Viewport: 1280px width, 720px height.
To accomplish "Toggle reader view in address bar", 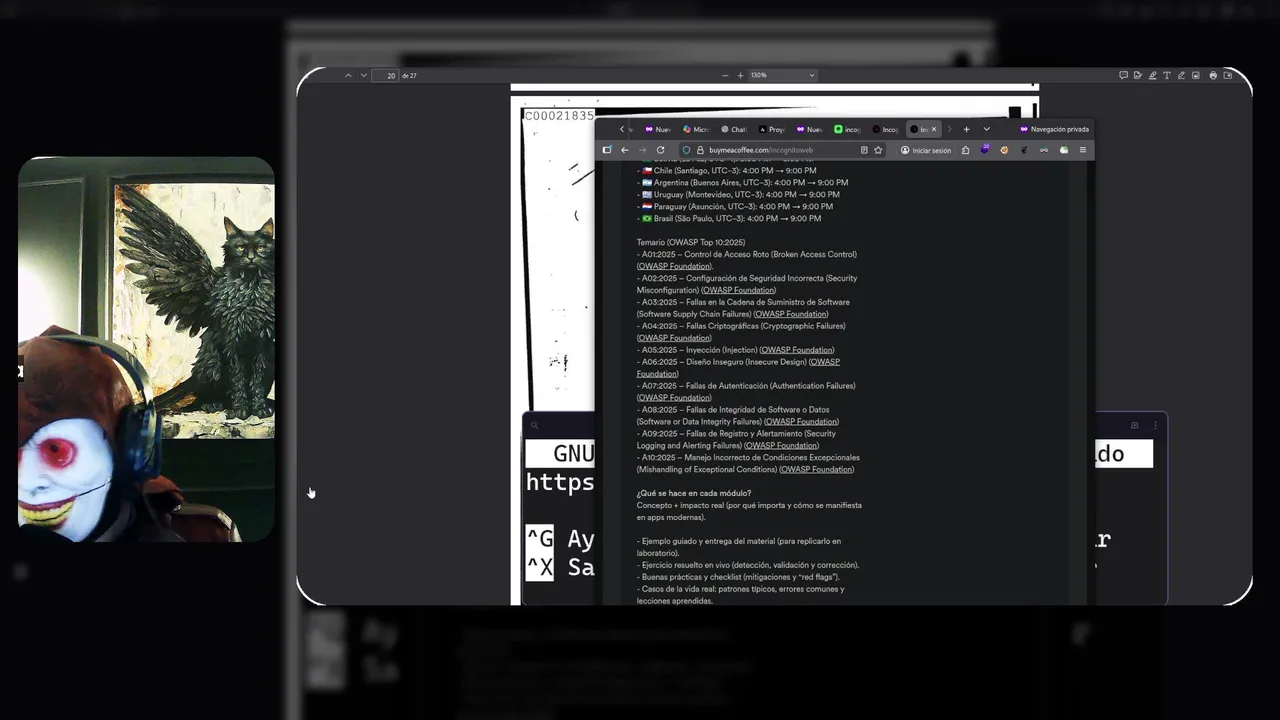I will [864, 150].
